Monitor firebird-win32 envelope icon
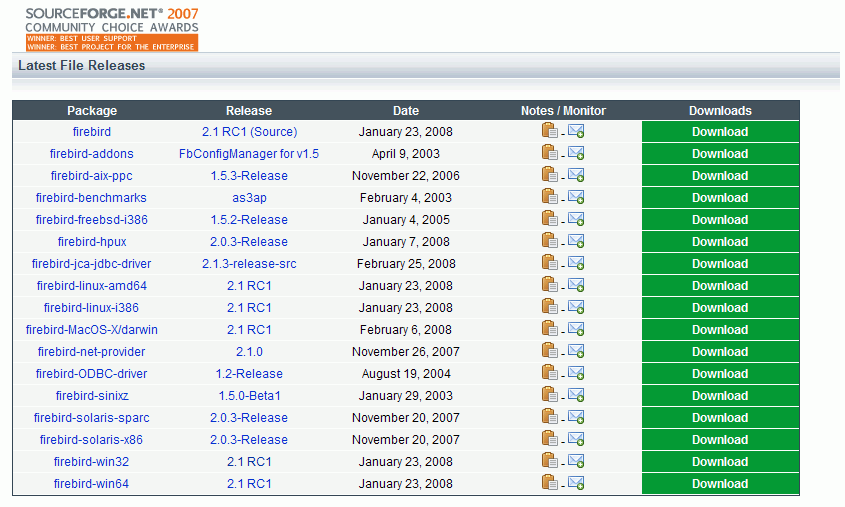This screenshot has width=845, height=507. 576,461
